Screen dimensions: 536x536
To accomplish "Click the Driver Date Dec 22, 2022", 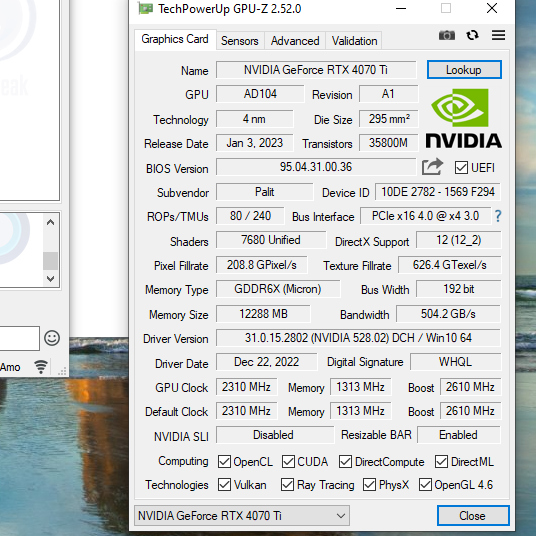I will tap(266, 362).
